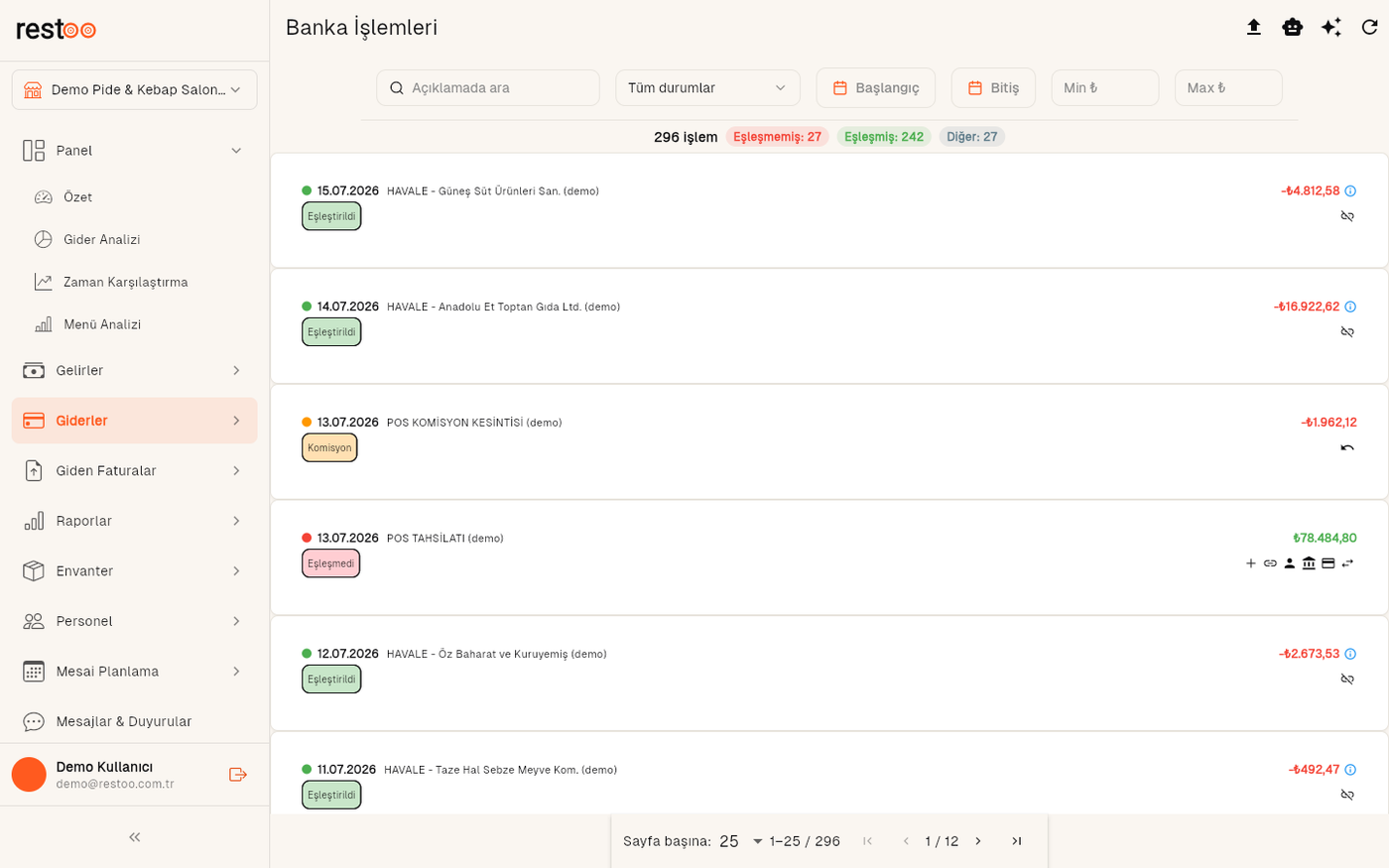Click the person icon on POS TAHSİLATI row
The image size is (1389, 868).
pos(1290,563)
